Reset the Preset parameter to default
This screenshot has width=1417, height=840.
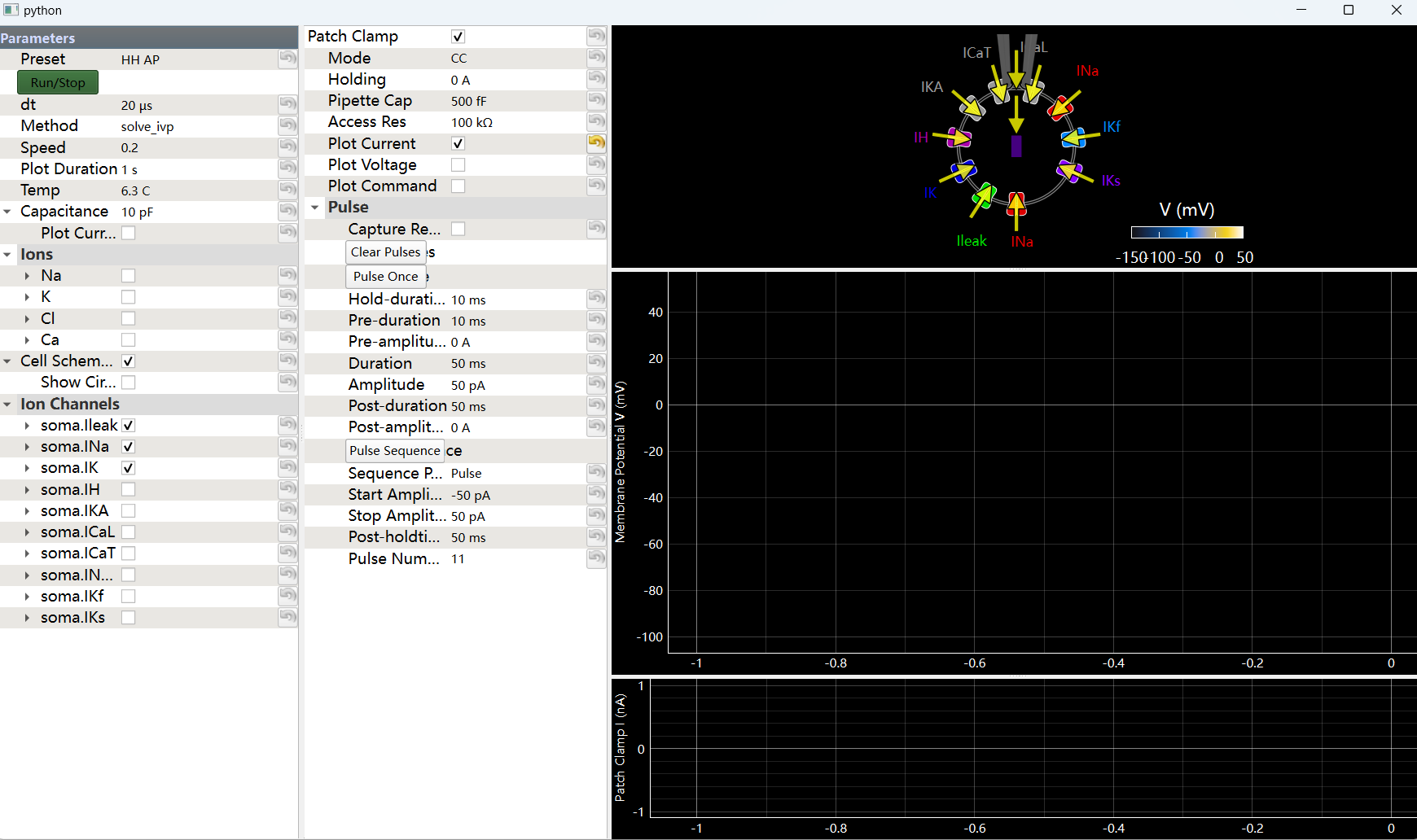coord(287,59)
